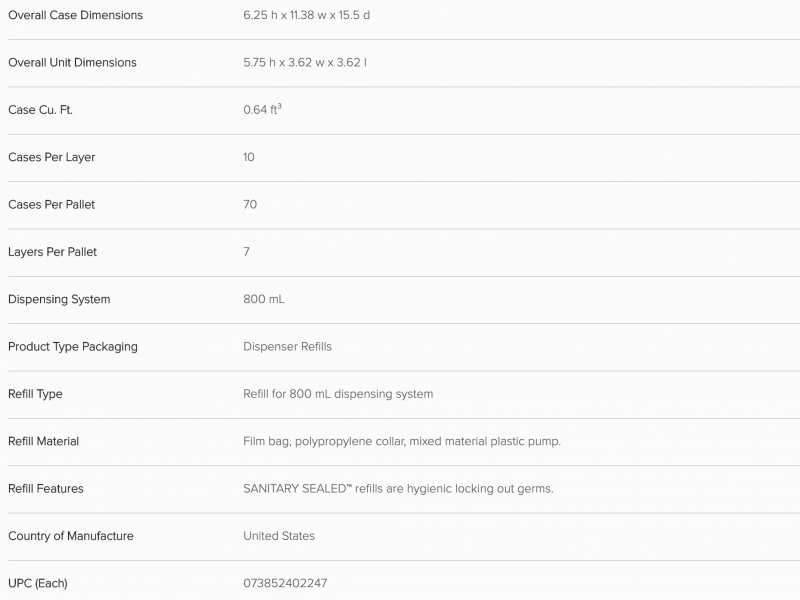
Task: Click the Dispensing System label
Action: [59, 299]
